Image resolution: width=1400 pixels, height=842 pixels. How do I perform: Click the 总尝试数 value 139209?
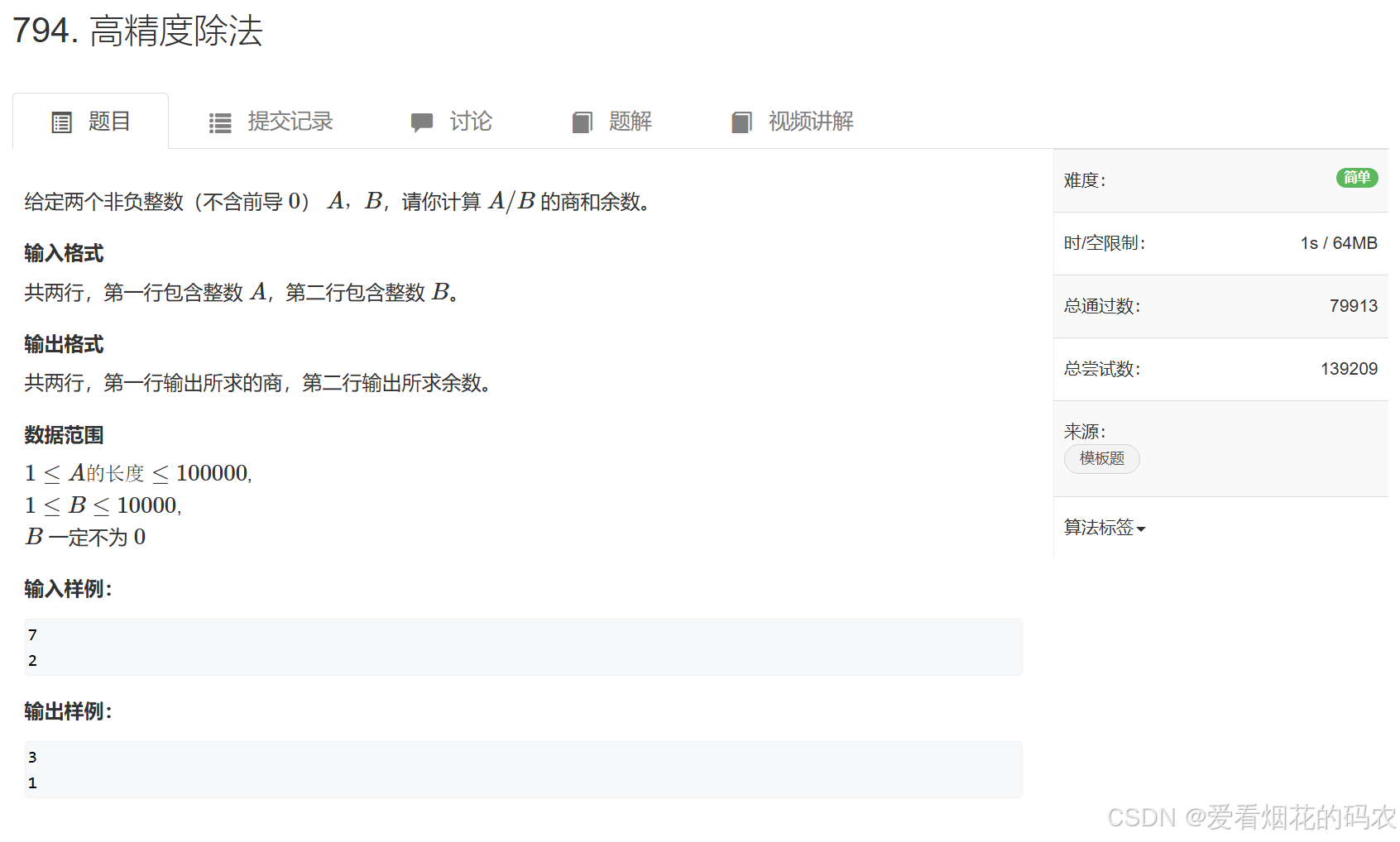tap(1349, 369)
